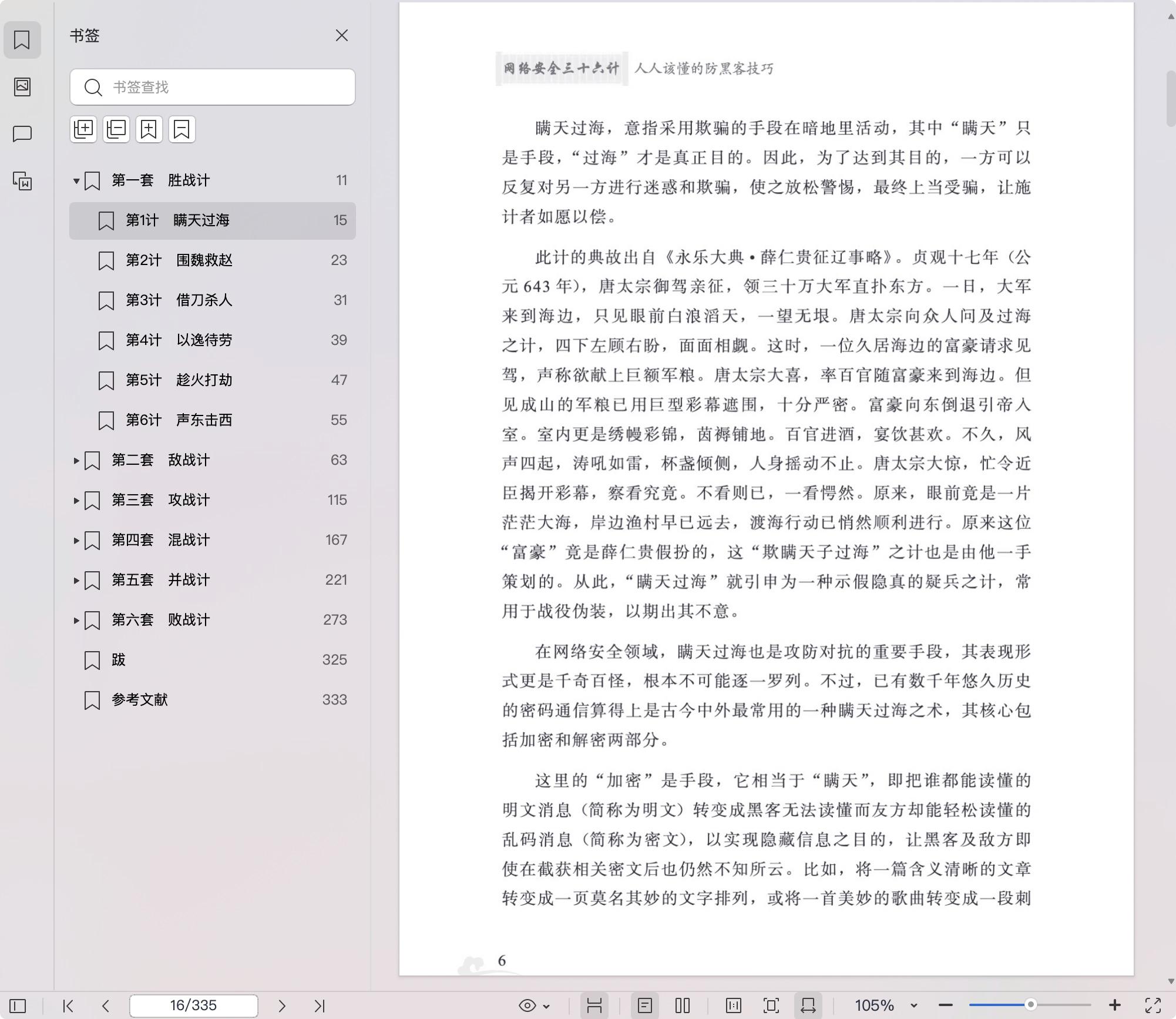Zoom in with the plus button
Screen dimensions: 1176x1019
[x=1115, y=1005]
